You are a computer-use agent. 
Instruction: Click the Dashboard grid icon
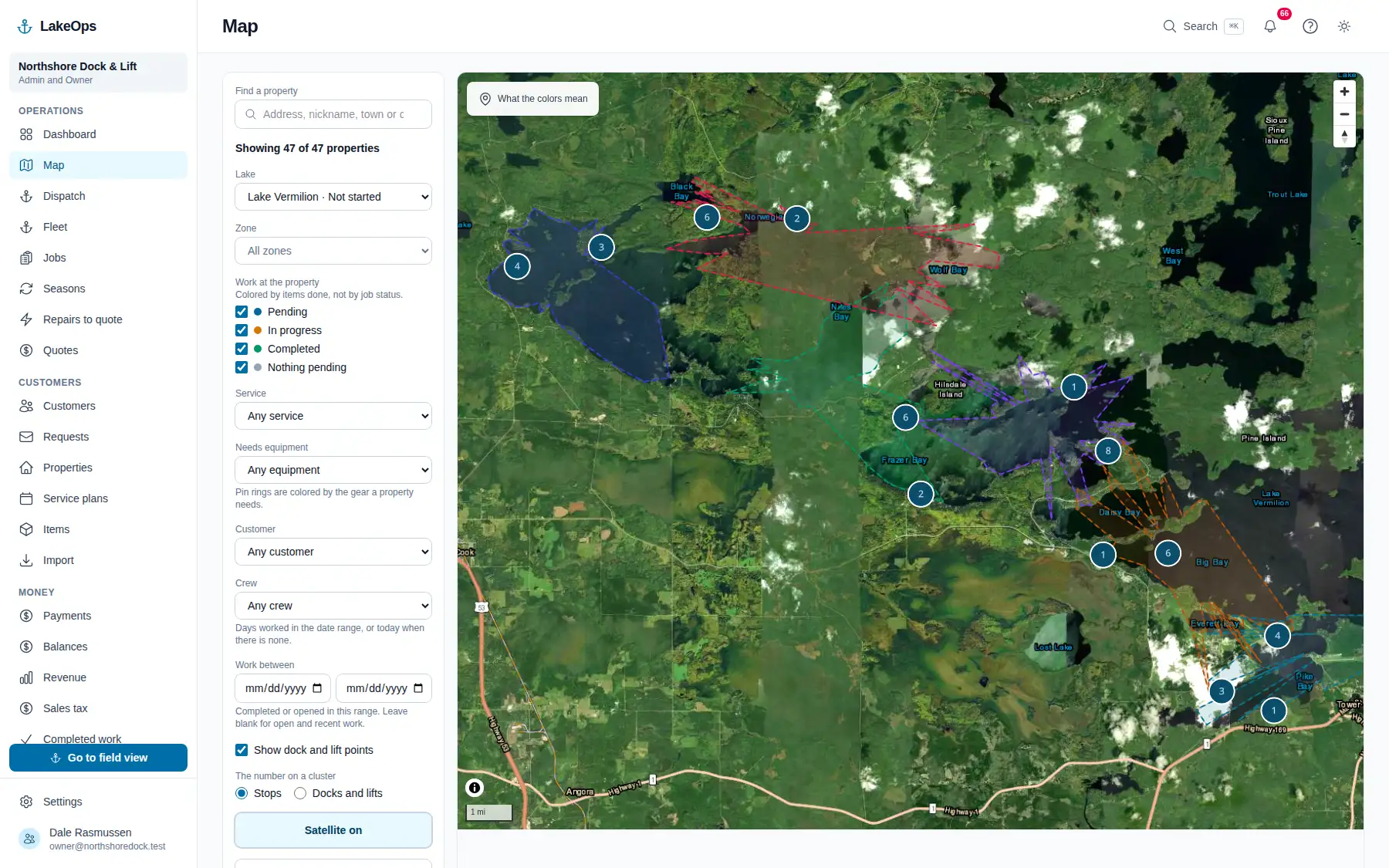26,134
